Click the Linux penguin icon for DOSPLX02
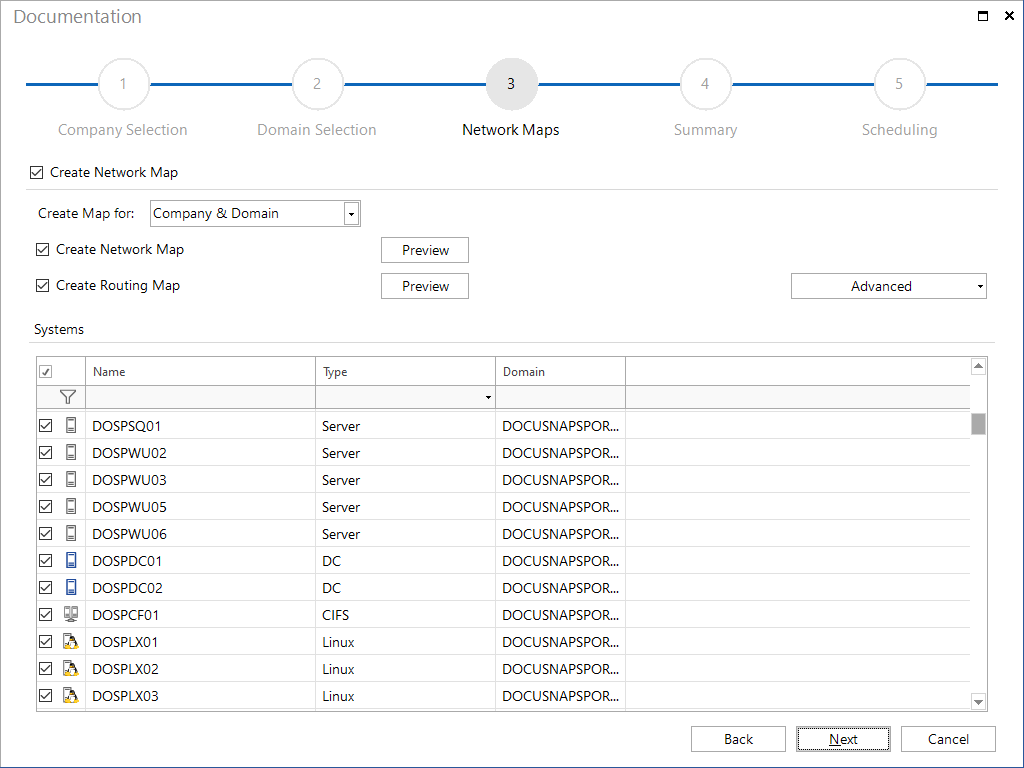The width and height of the screenshot is (1024, 768). click(71, 669)
